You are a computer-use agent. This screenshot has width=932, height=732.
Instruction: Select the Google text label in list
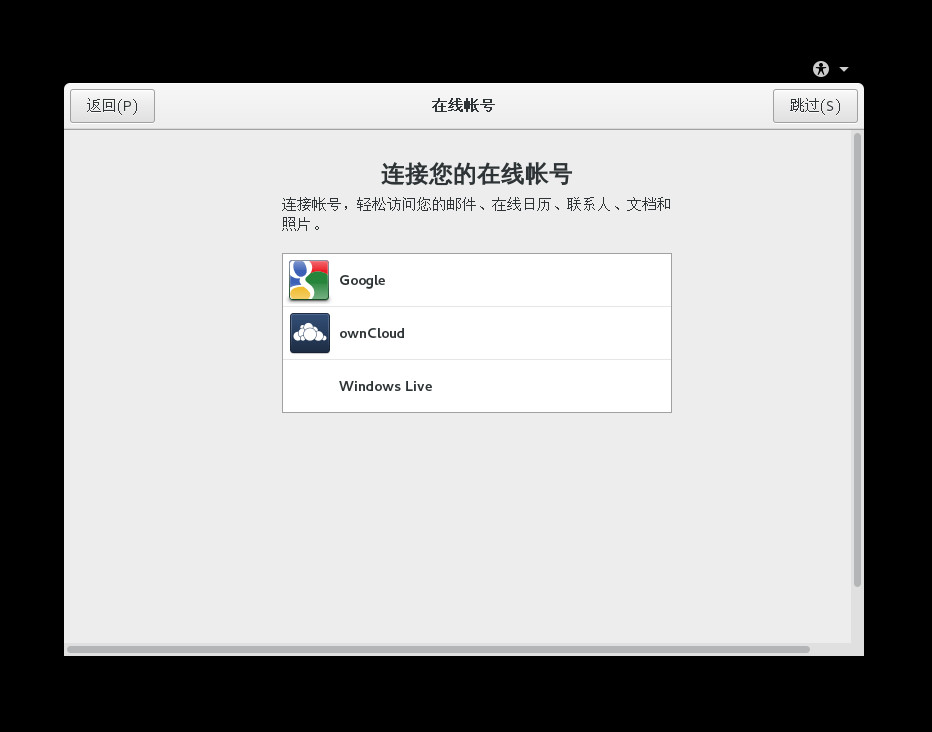(362, 281)
